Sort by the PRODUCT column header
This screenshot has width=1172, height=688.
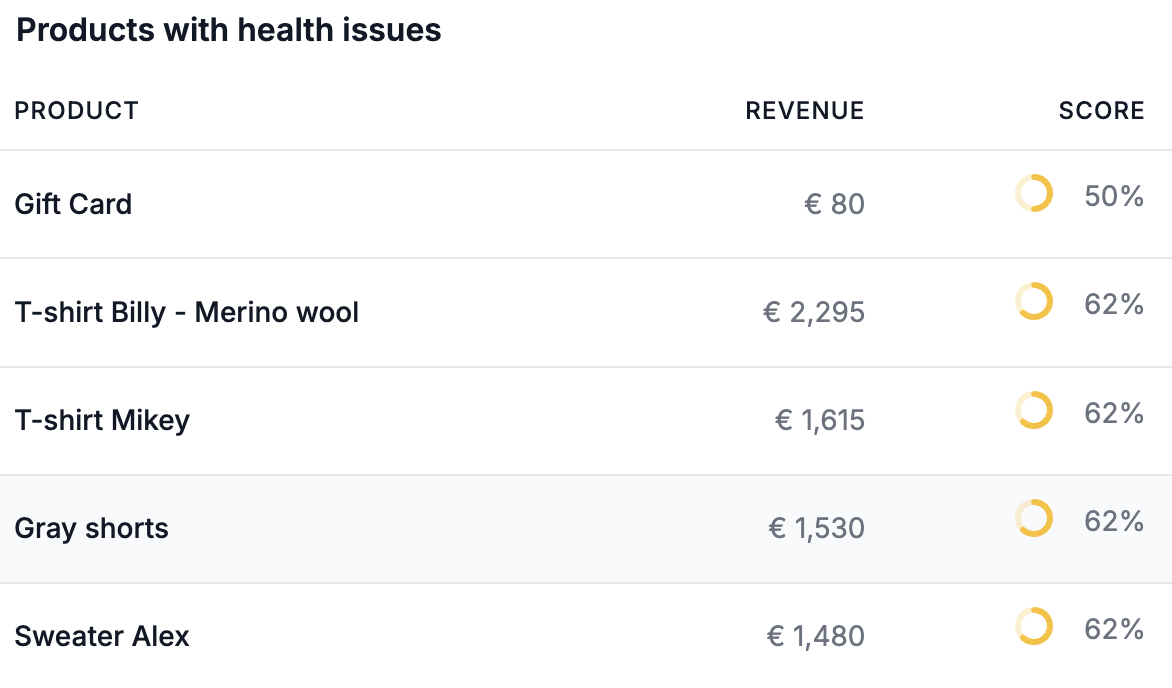(77, 111)
